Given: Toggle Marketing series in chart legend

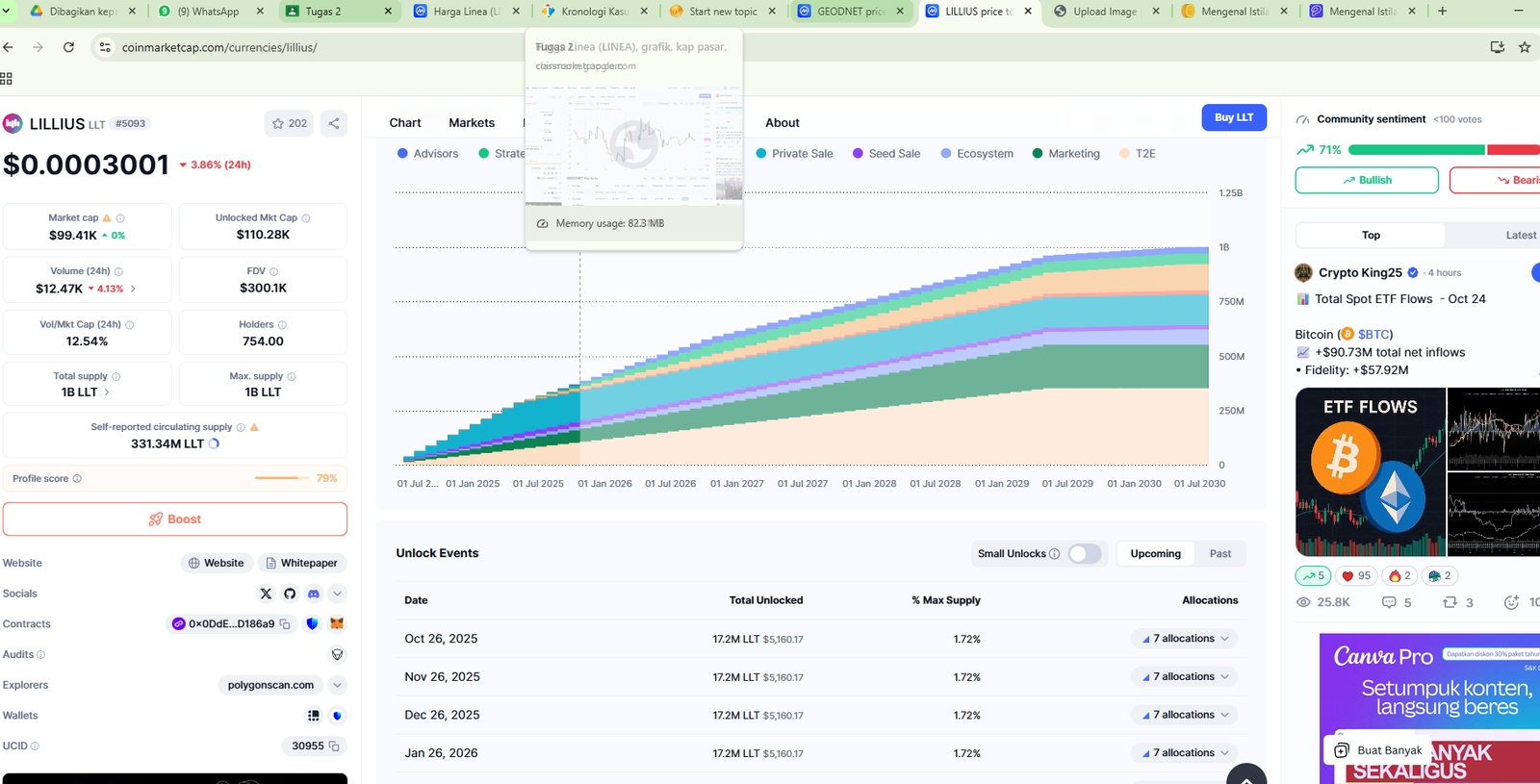Looking at the screenshot, I should (x=1065, y=154).
